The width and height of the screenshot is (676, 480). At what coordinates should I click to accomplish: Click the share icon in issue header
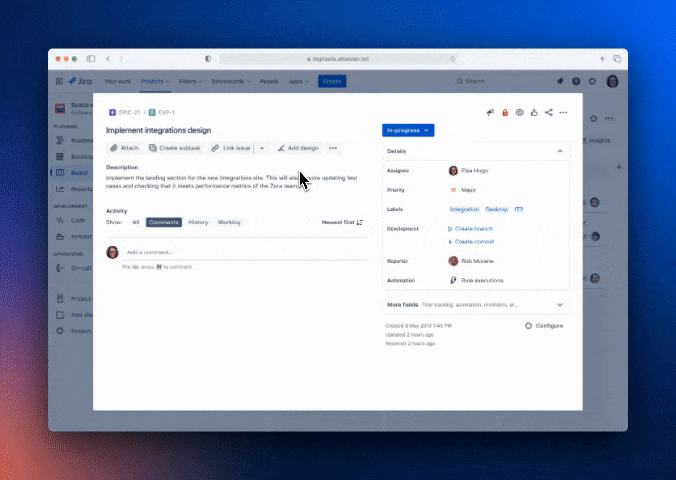[x=548, y=113]
